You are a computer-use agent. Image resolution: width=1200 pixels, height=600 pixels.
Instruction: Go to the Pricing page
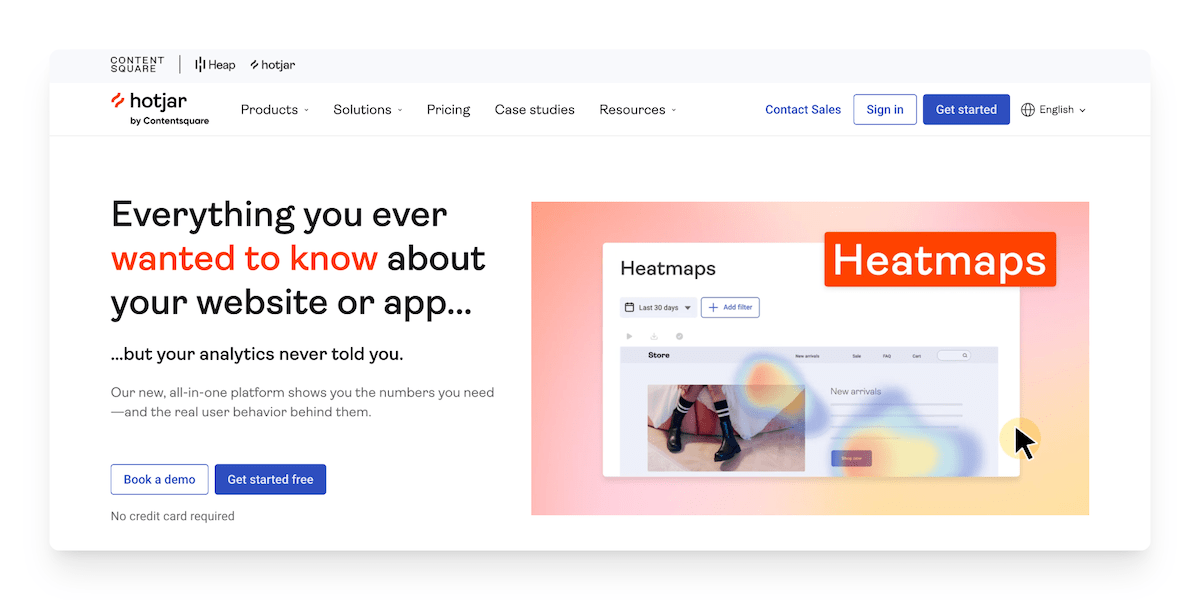pos(448,110)
